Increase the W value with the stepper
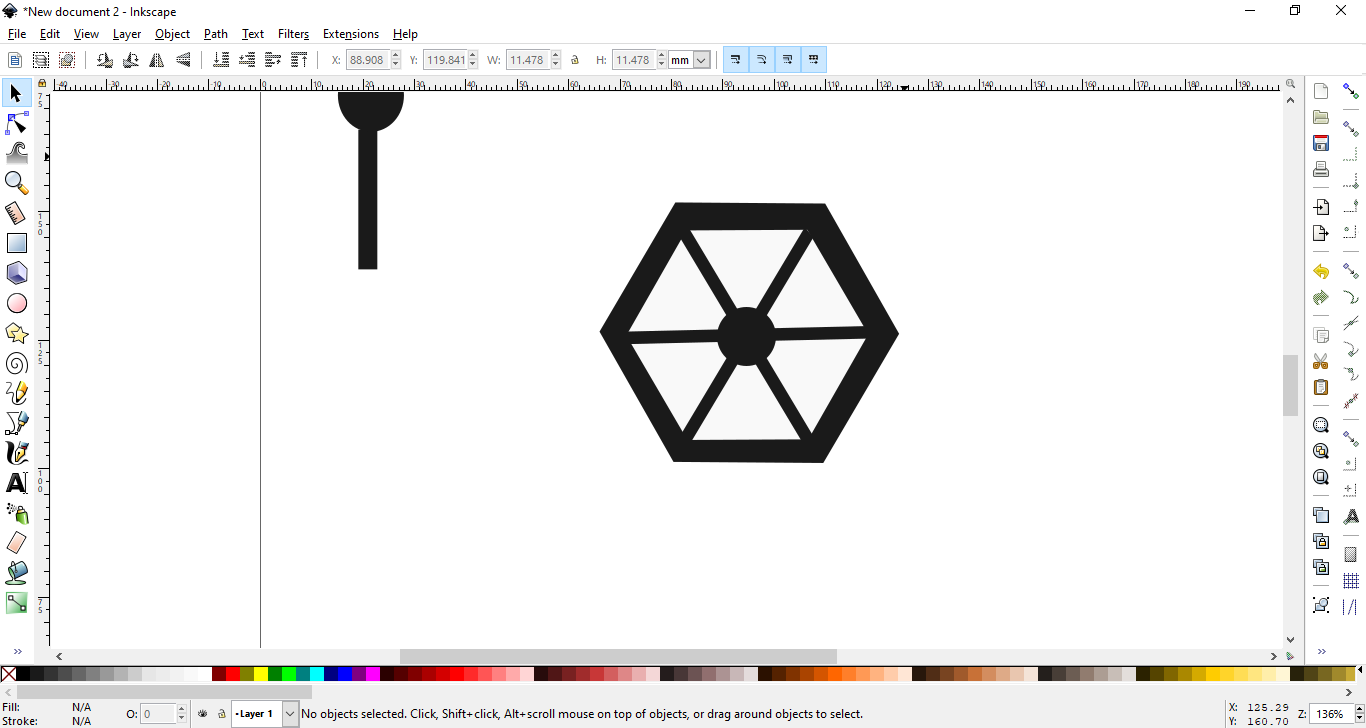Screen dimensions: 1366x728 (x=556, y=54)
